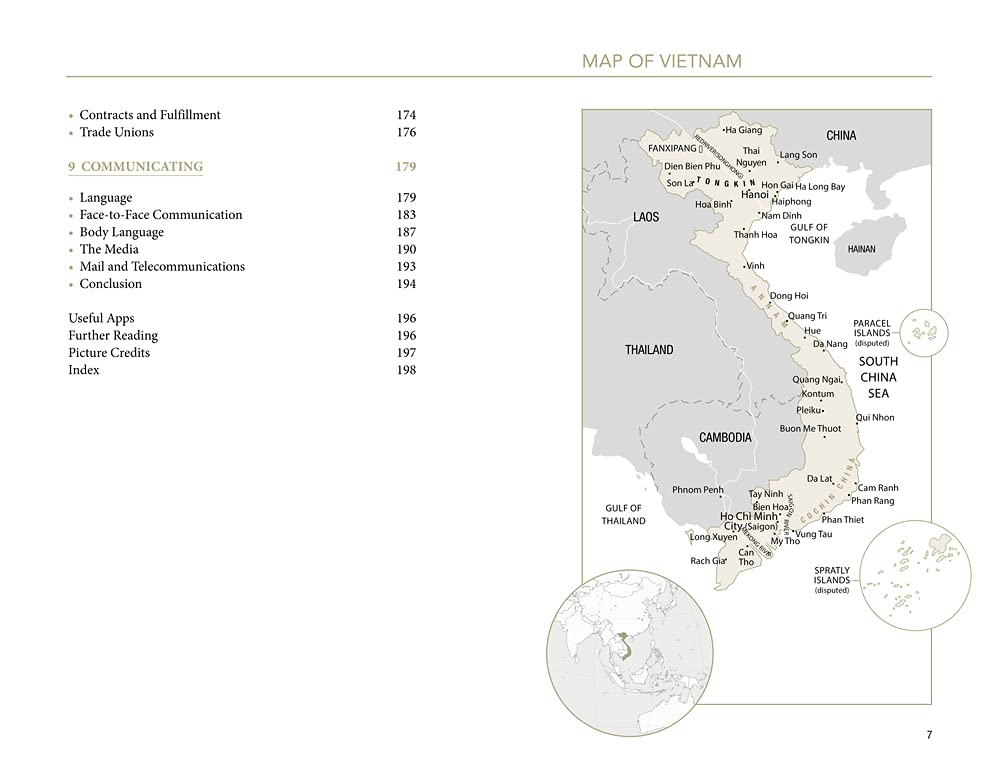The height and width of the screenshot is (773, 1000).
Task: Select Ho Chi Minh City map label
Action: 748,521
